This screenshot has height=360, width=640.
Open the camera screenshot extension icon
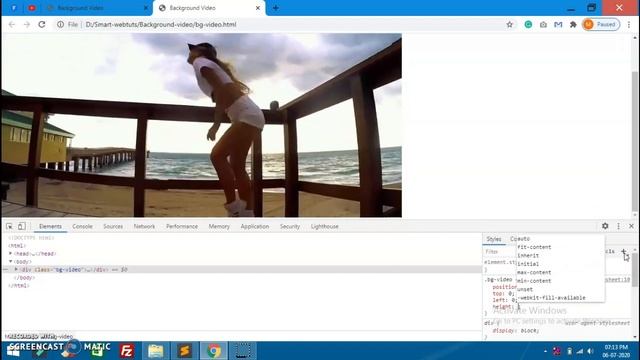pyautogui.click(x=543, y=24)
